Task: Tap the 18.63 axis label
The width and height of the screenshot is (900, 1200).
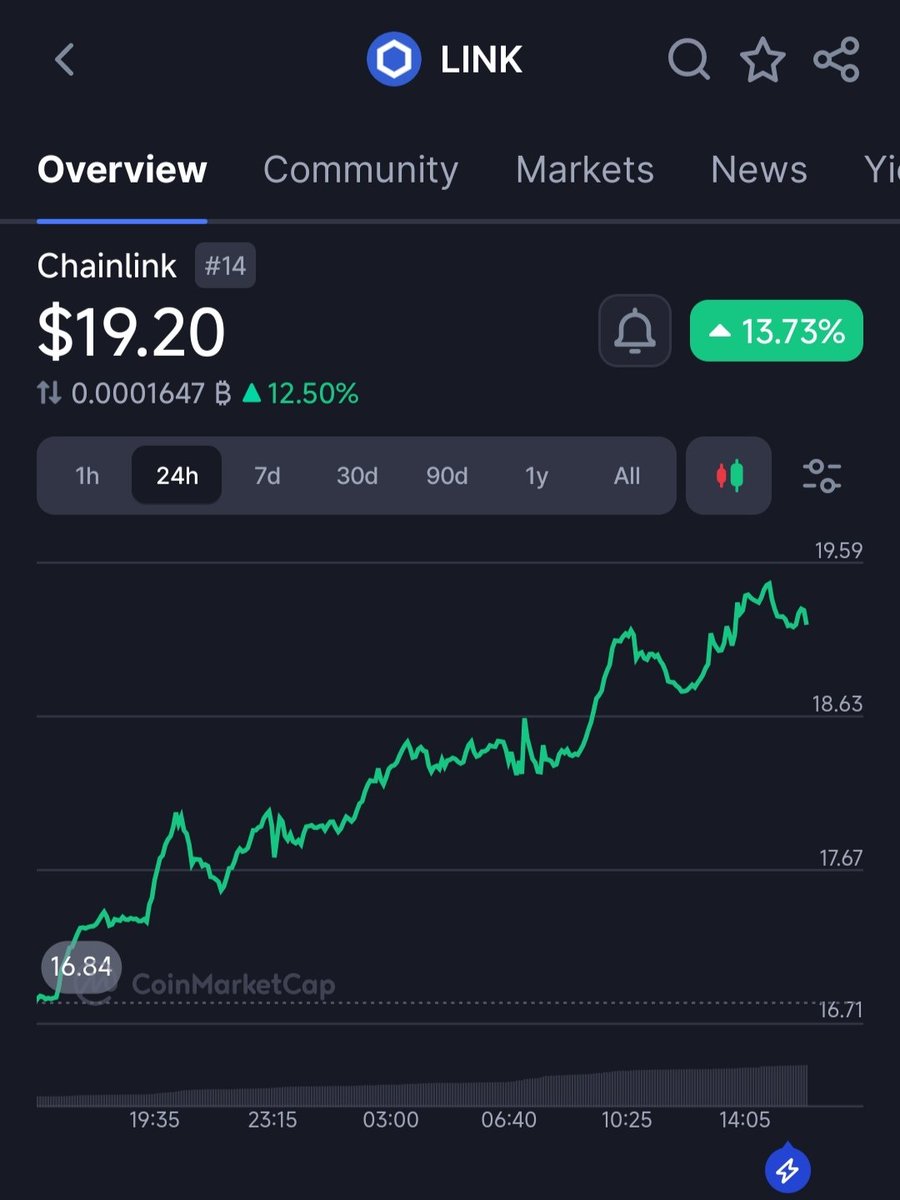Action: 838,704
